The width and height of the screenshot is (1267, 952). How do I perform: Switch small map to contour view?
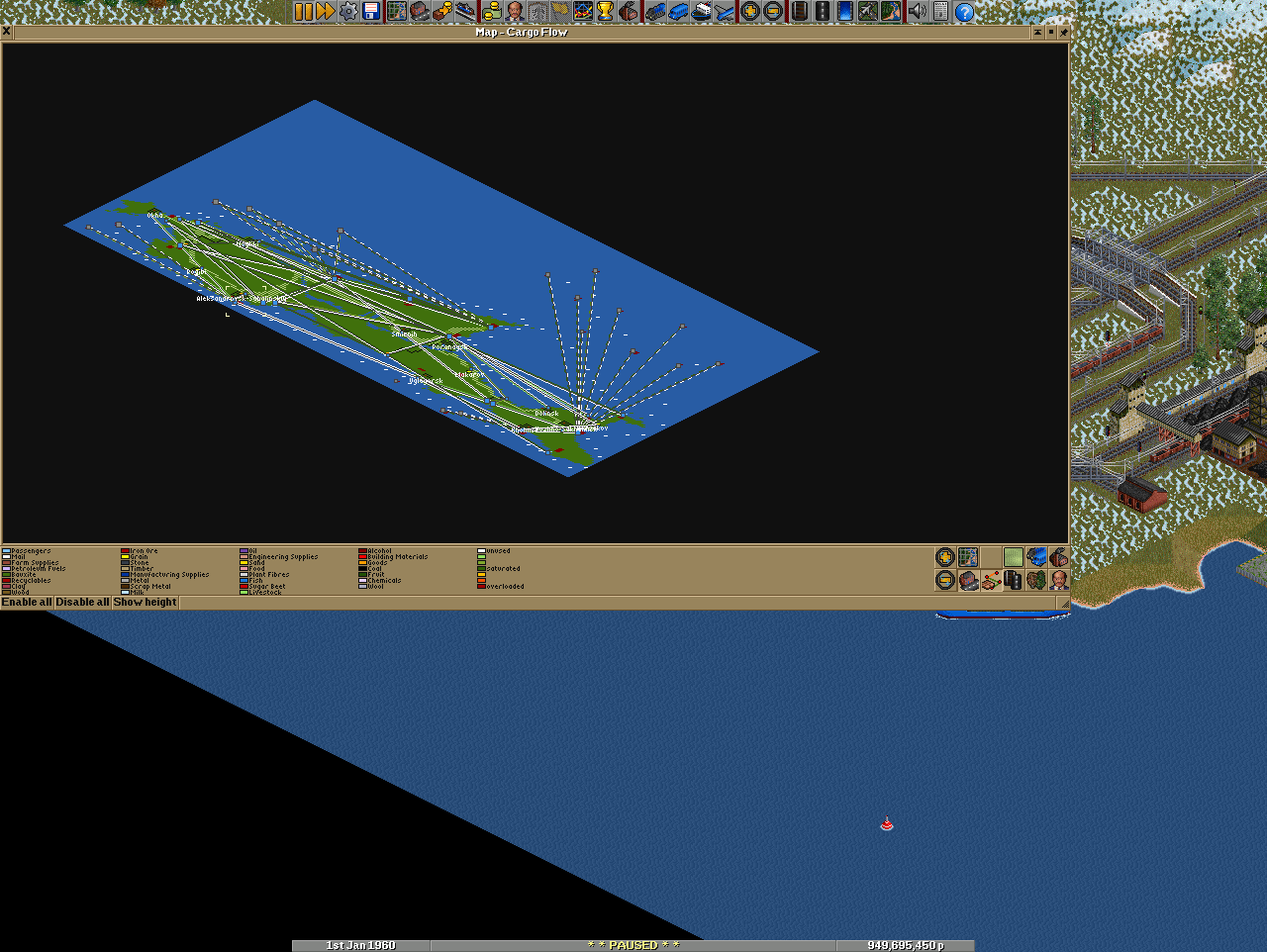pyautogui.click(x=1014, y=557)
